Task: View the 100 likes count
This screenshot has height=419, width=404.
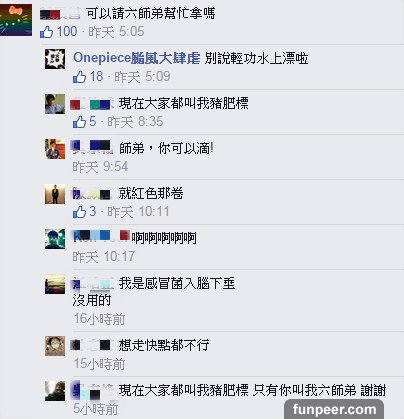Action: click(x=67, y=32)
